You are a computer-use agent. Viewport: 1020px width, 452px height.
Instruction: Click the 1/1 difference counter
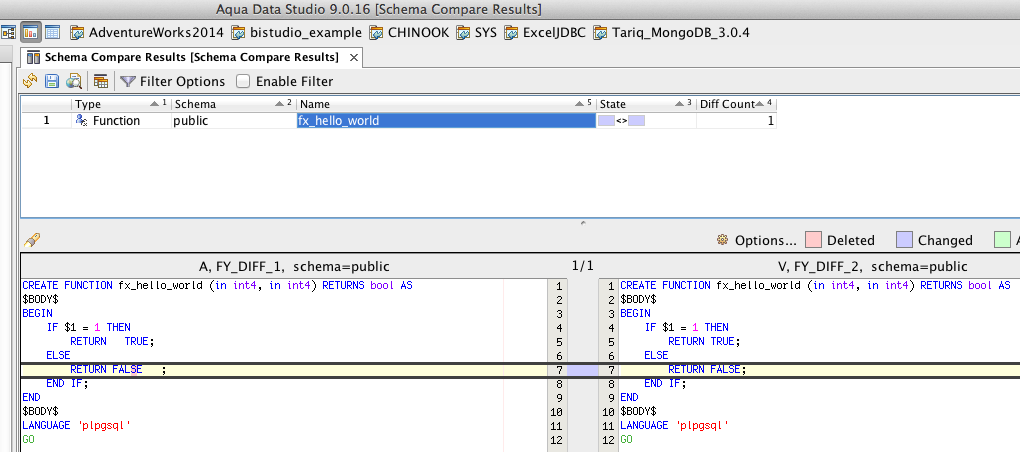pyautogui.click(x=583, y=266)
